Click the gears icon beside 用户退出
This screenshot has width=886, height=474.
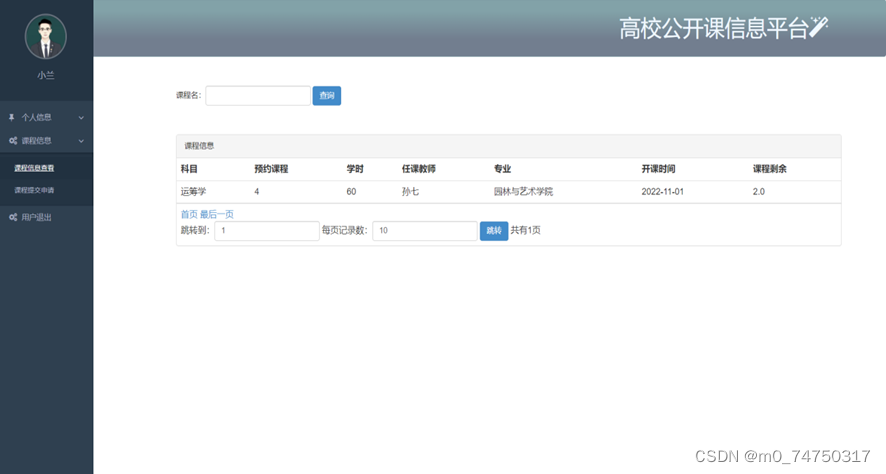click(13, 217)
